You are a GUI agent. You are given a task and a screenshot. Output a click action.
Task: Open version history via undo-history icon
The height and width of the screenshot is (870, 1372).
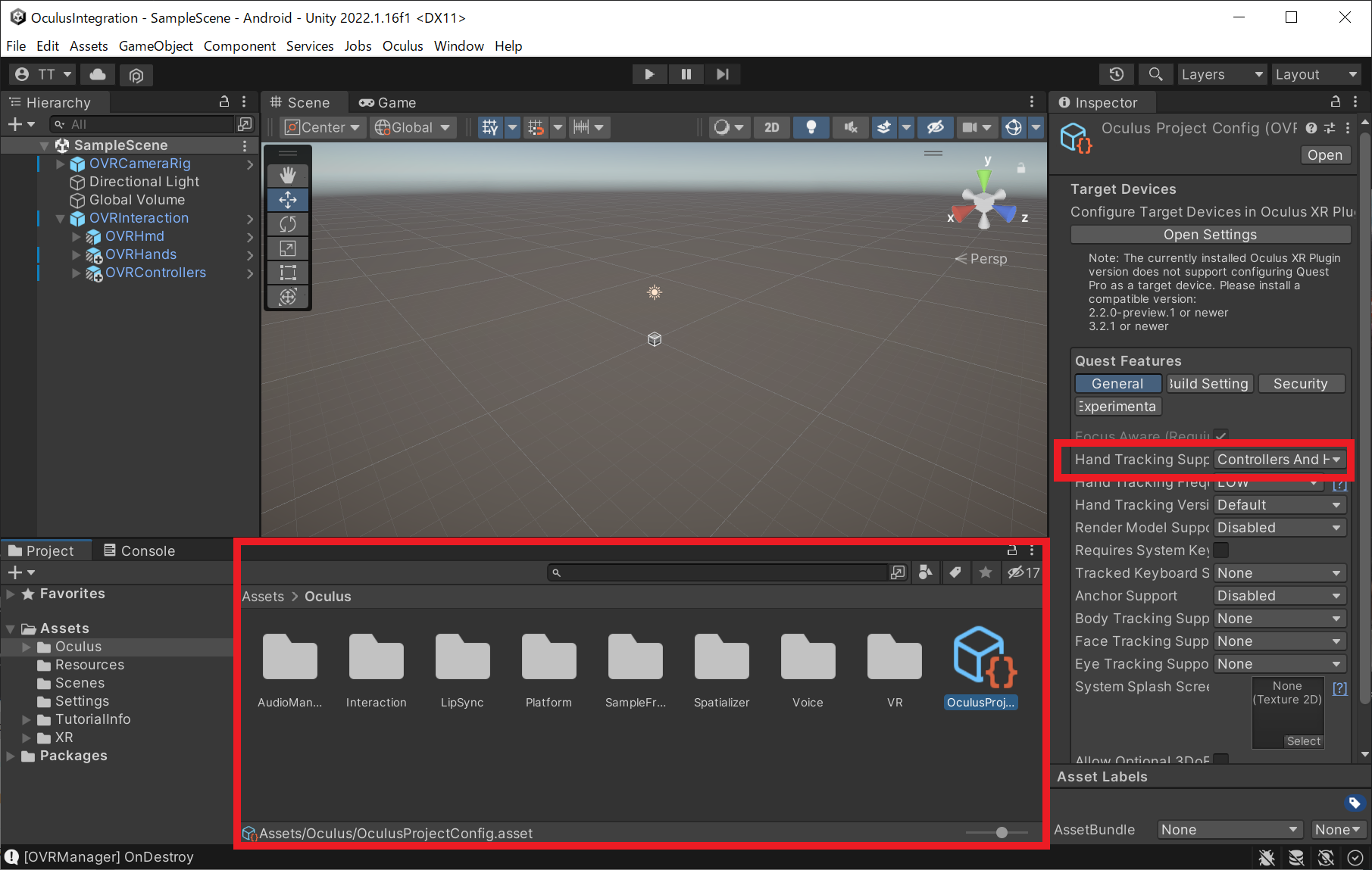(x=1116, y=74)
